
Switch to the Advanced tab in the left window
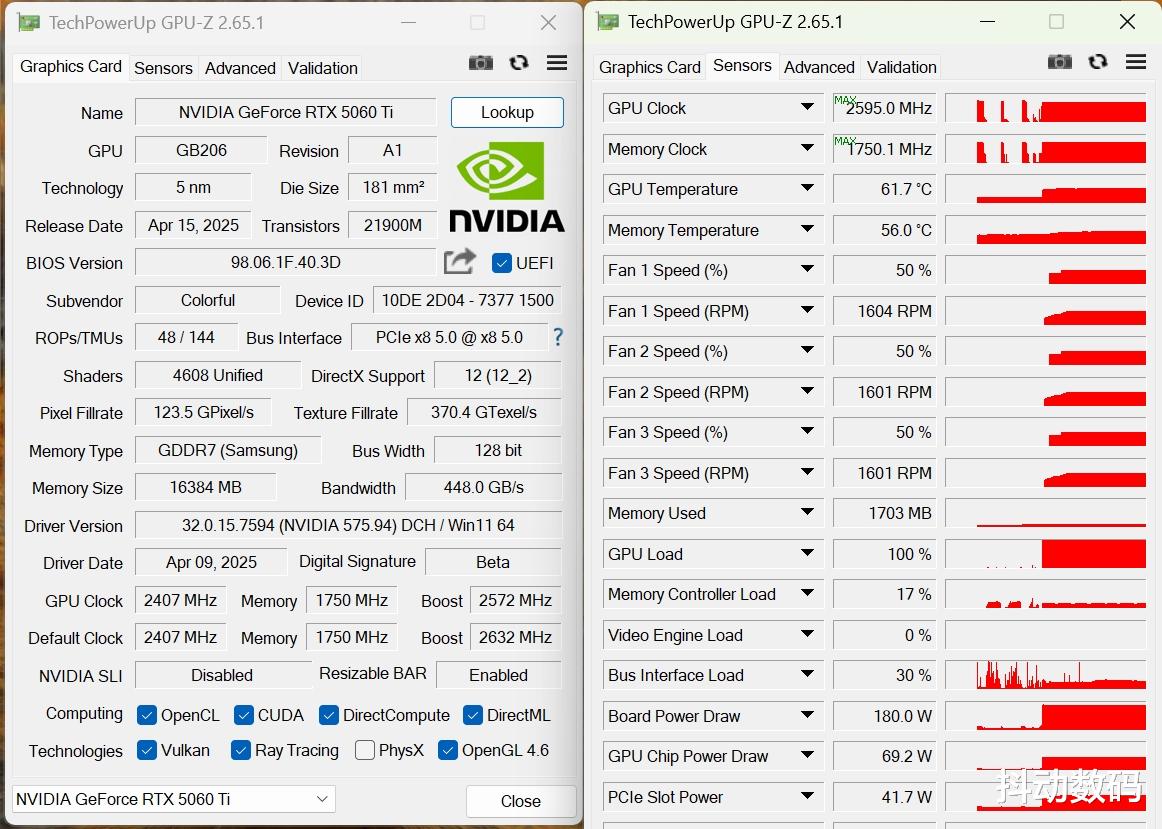pos(240,68)
